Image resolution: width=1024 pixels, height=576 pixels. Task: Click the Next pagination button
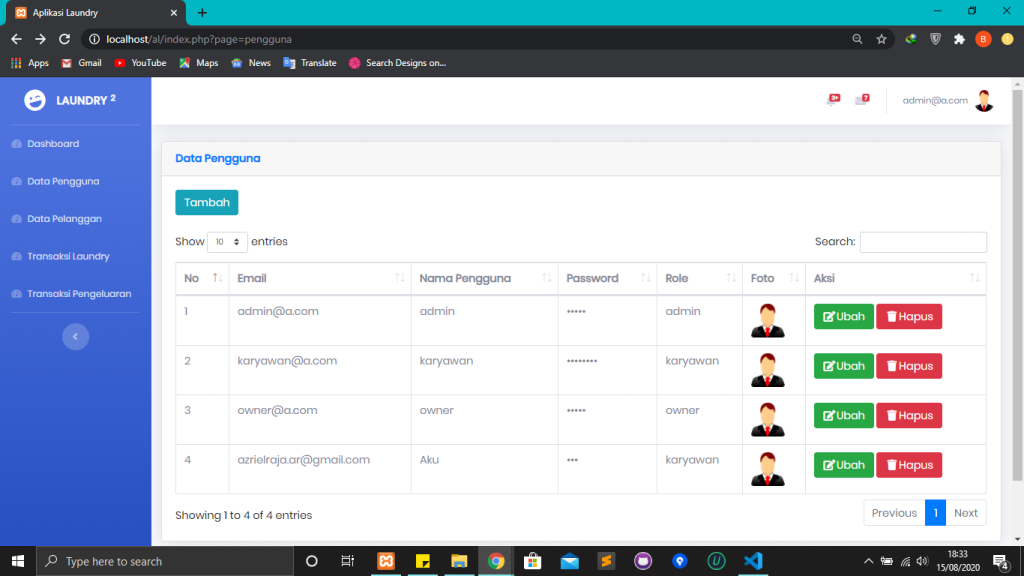click(965, 513)
